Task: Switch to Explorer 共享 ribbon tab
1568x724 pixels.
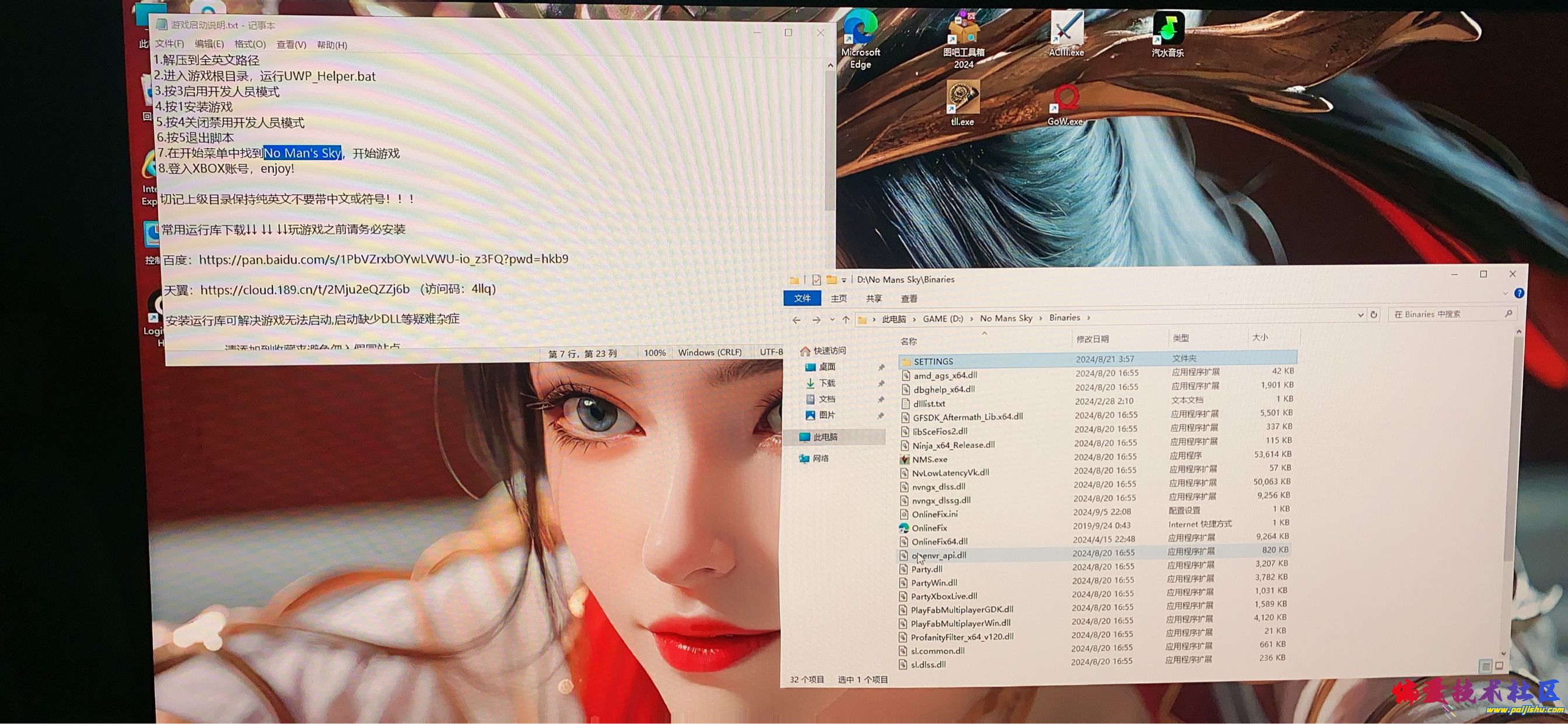Action: tap(873, 298)
